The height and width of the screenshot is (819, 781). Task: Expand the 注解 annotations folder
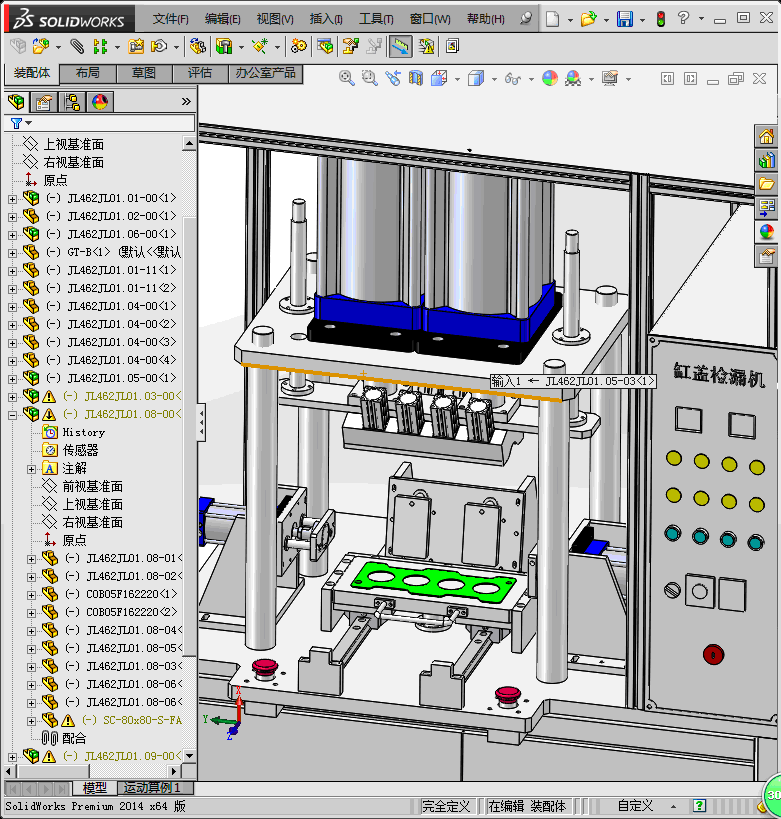tap(31, 469)
